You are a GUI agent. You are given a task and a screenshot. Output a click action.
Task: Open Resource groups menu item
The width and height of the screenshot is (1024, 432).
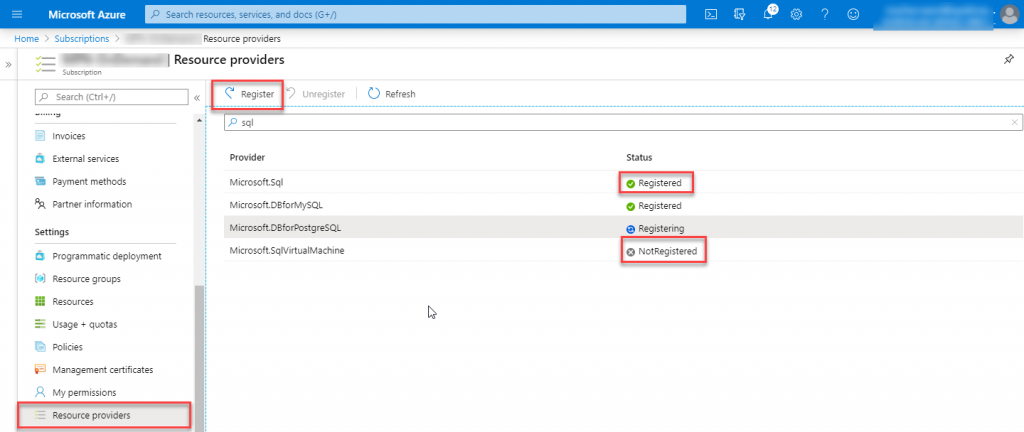tap(86, 279)
